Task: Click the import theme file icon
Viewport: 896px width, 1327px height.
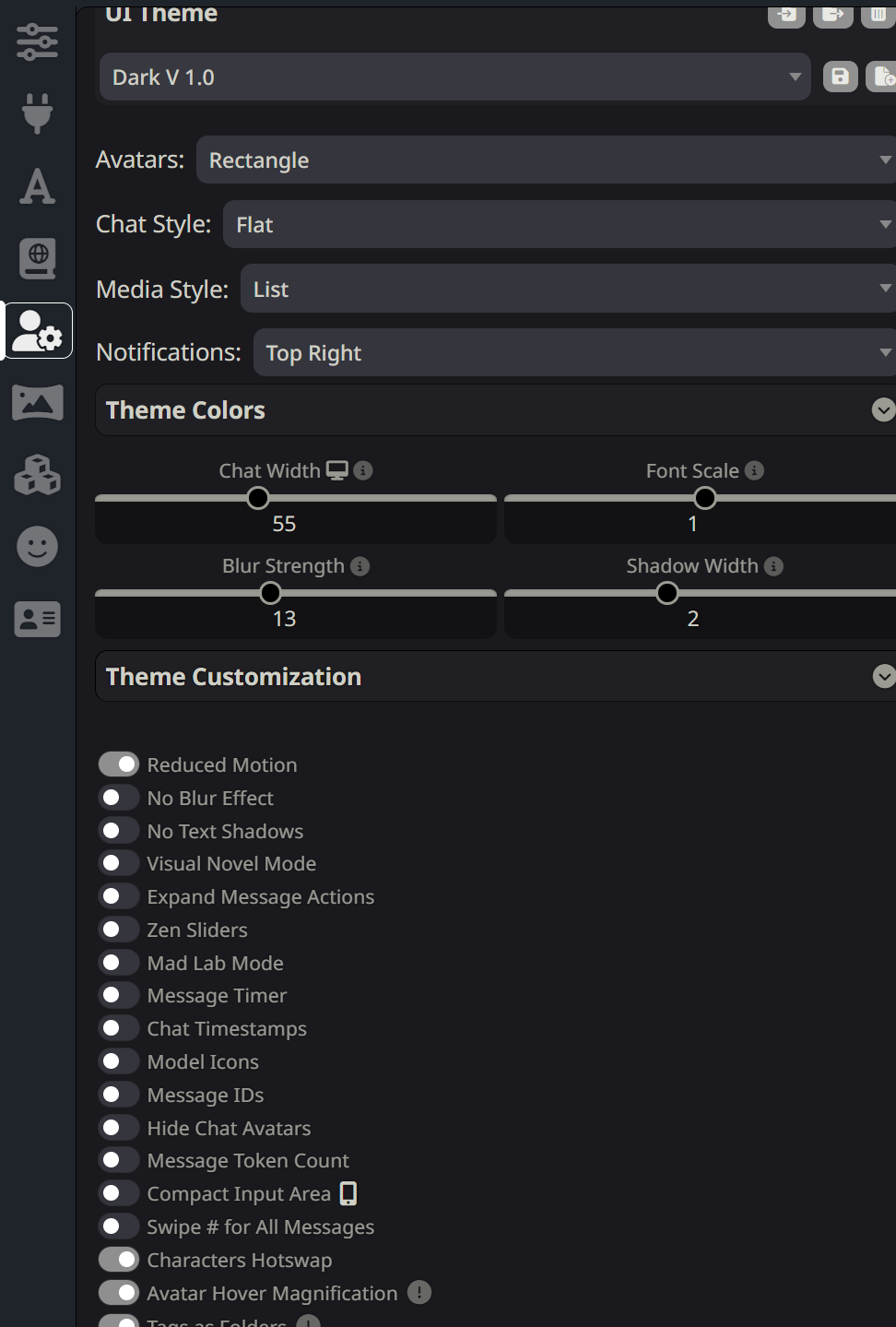Action: (x=786, y=14)
